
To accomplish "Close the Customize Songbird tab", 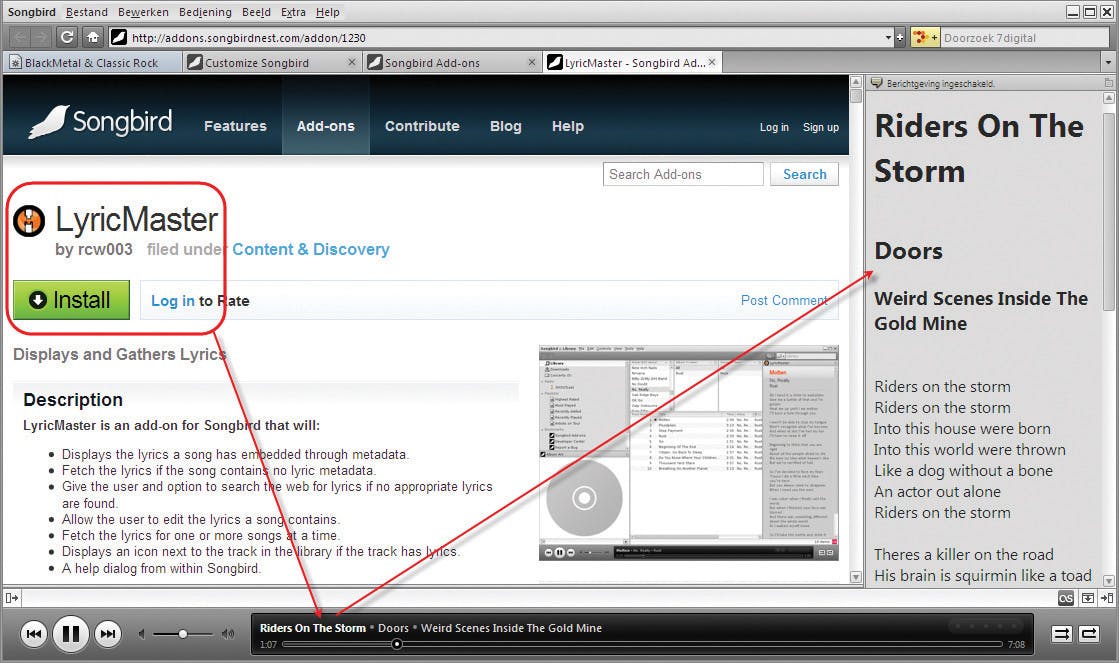I will pyautogui.click(x=352, y=62).
